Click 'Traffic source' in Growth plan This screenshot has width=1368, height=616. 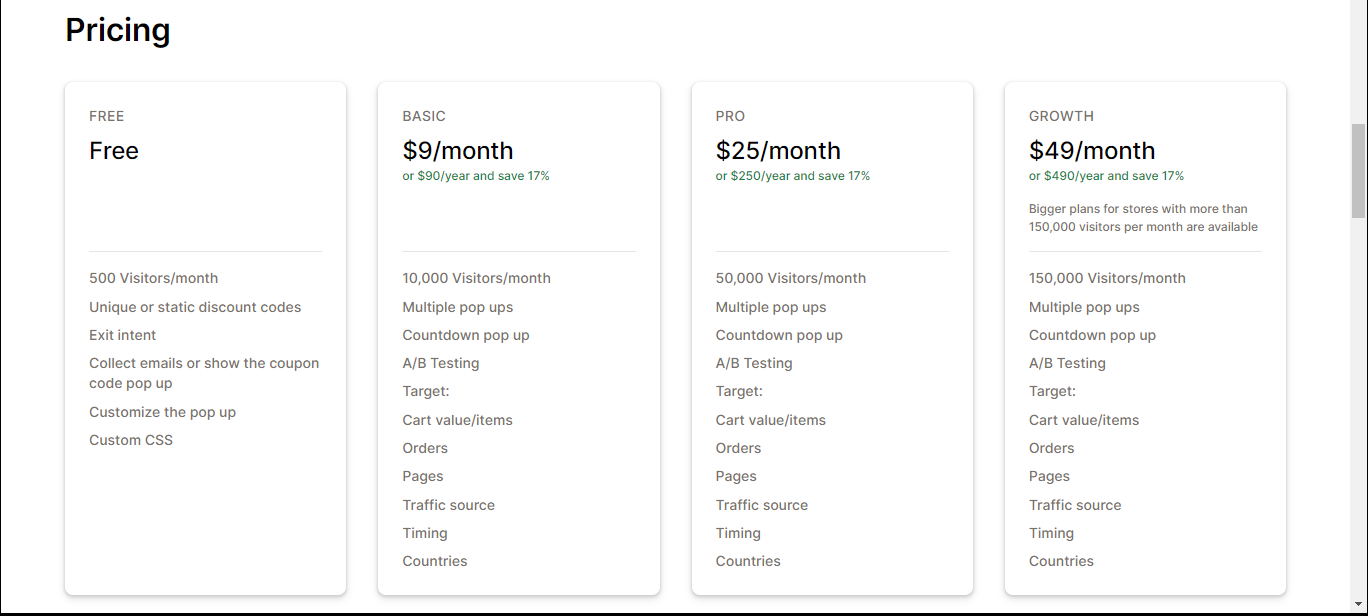[x=1075, y=505]
